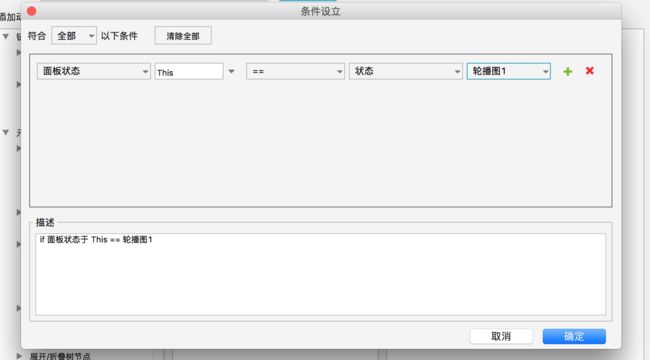650x360 pixels.
Task: Click the 描述 section label
Action: pos(45,223)
